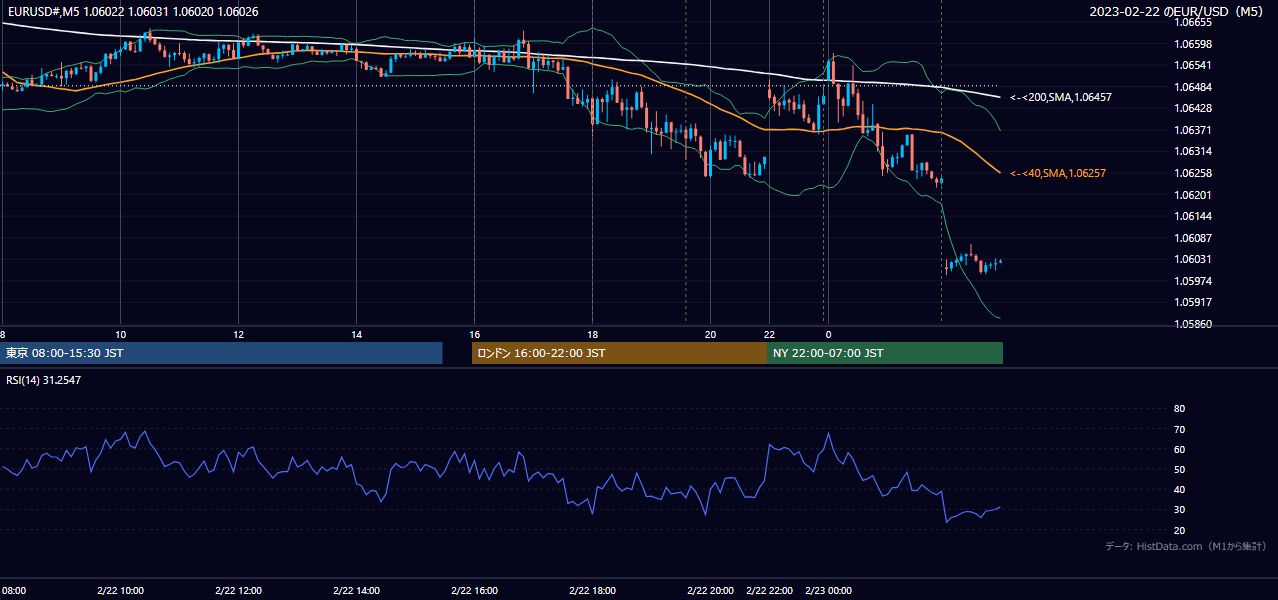
Task: Click hour marker 10 below price chart
Action: click(x=120, y=334)
